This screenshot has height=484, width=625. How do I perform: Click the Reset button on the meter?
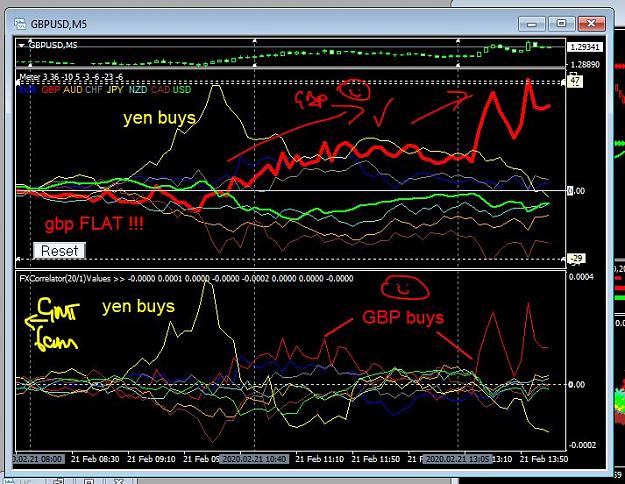(x=59, y=251)
